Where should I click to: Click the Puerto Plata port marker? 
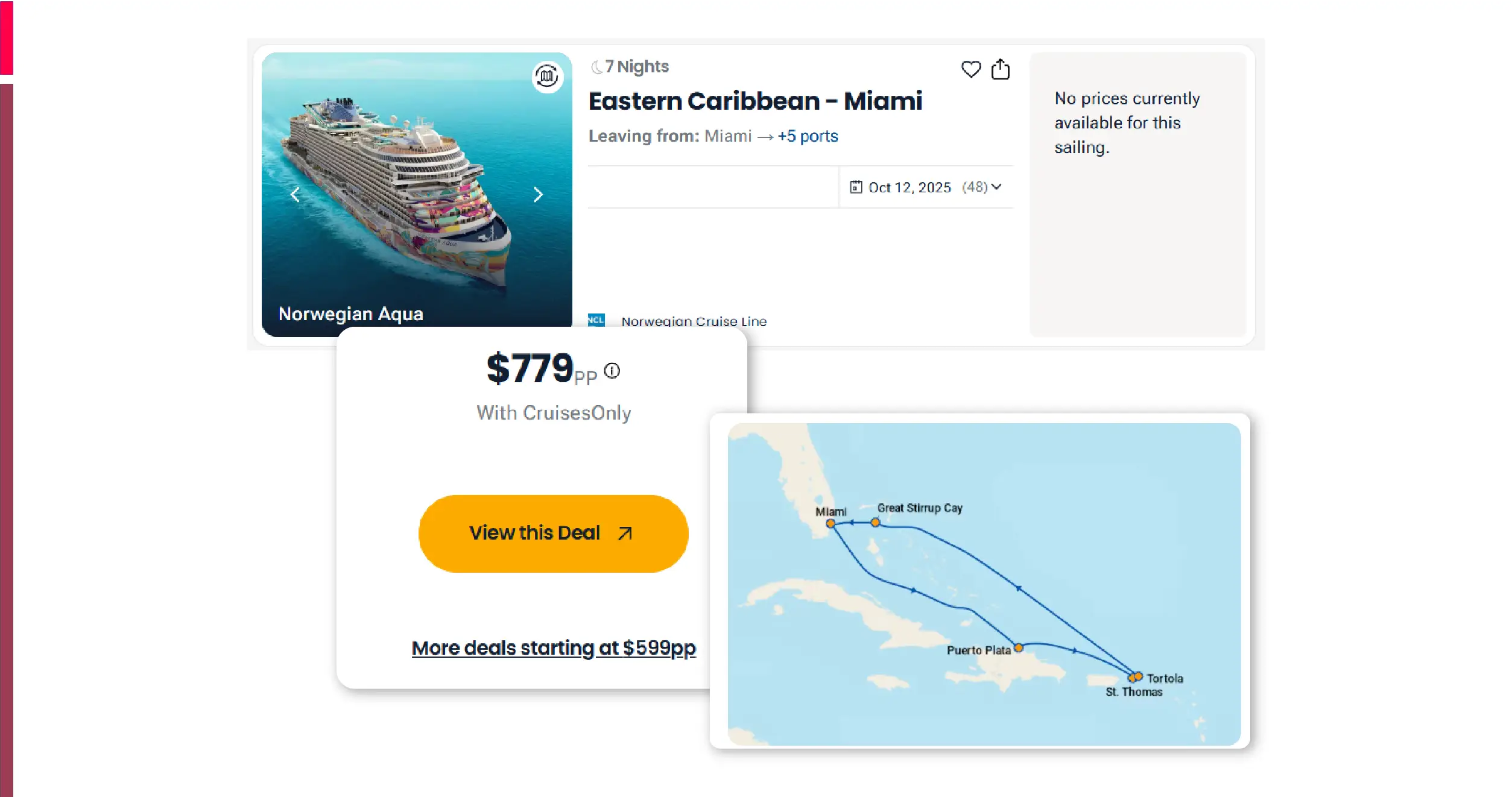pyautogui.click(x=1018, y=648)
